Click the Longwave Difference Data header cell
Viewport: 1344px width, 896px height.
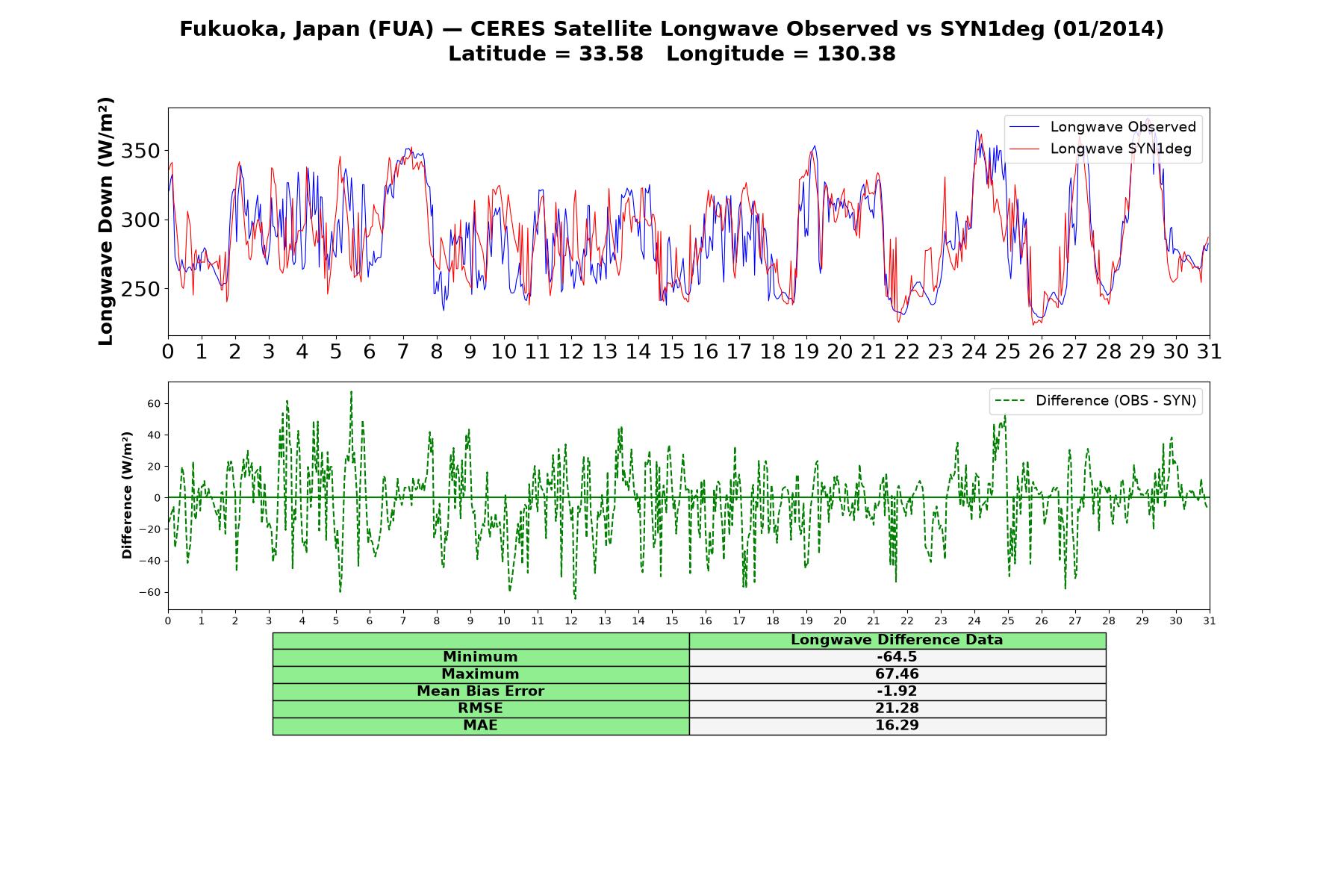pyautogui.click(x=897, y=640)
